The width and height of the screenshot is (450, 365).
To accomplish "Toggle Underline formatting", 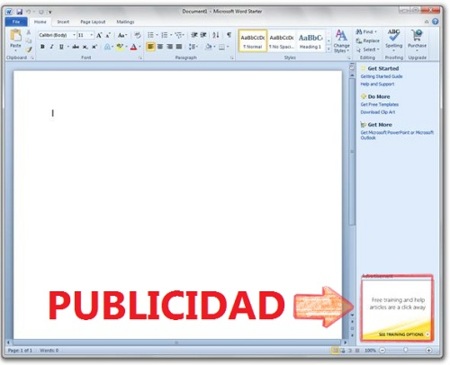I will pos(61,47).
